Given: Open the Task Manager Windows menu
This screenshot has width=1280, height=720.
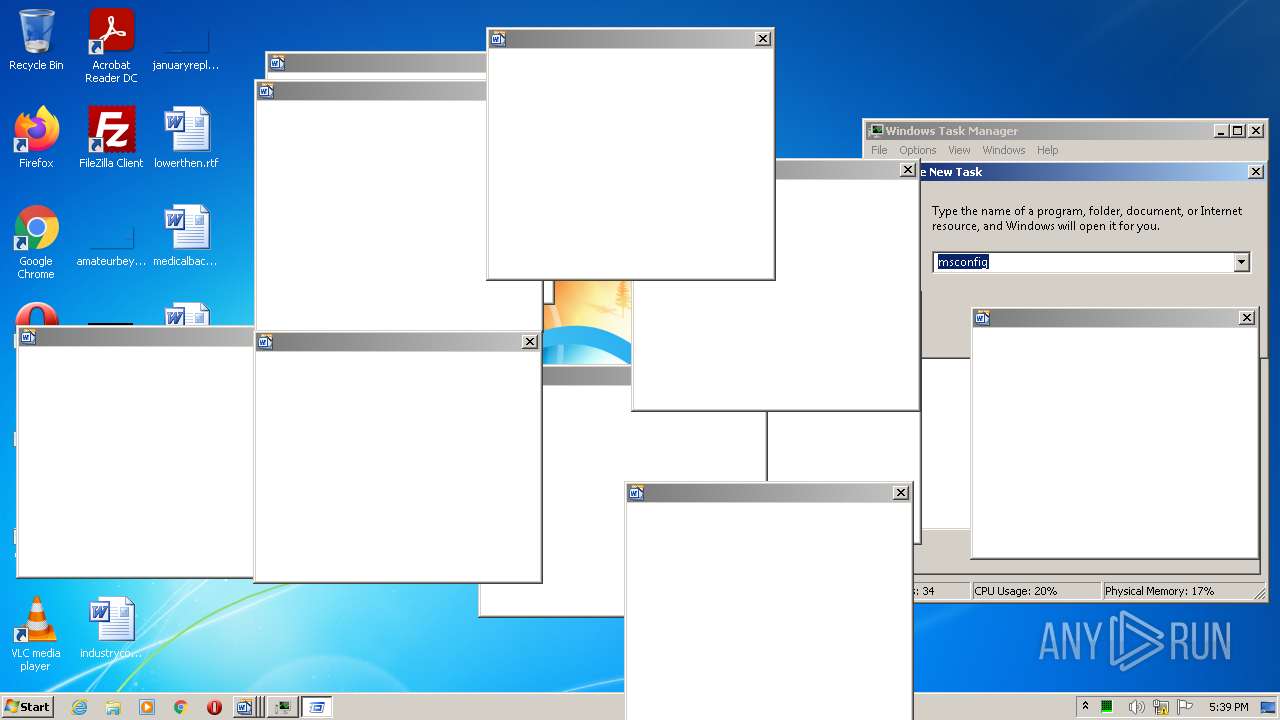Looking at the screenshot, I should (1003, 150).
